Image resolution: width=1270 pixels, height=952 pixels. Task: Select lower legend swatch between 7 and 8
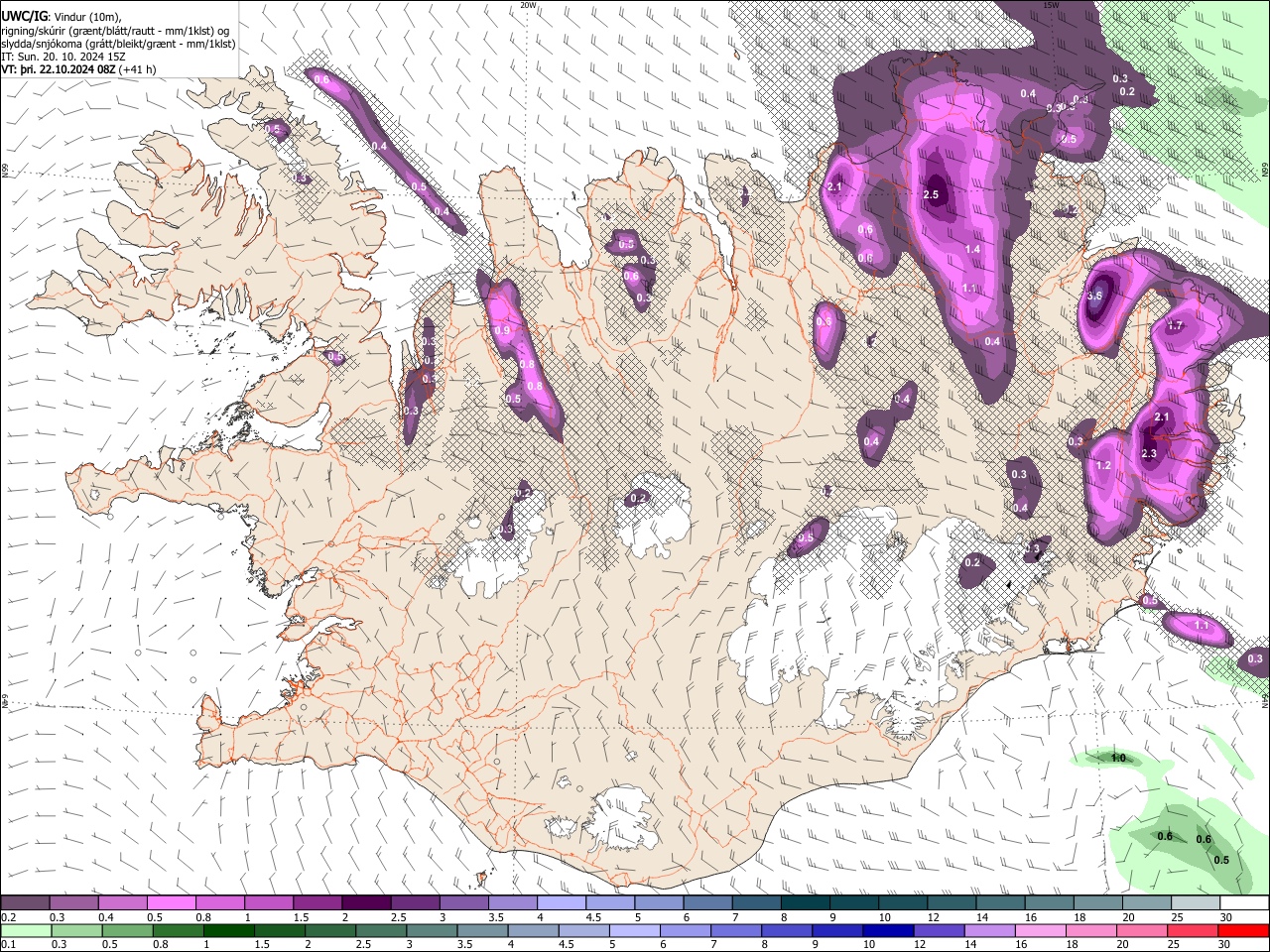737,930
